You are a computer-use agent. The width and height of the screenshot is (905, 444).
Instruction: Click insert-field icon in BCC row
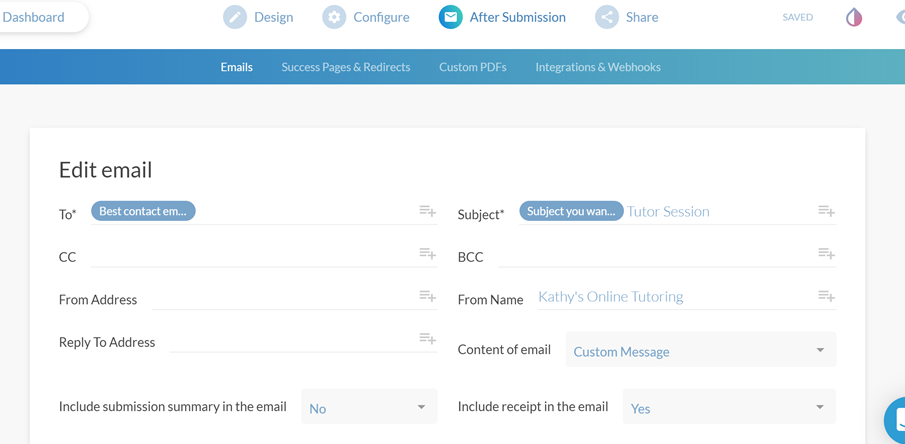pos(827,253)
